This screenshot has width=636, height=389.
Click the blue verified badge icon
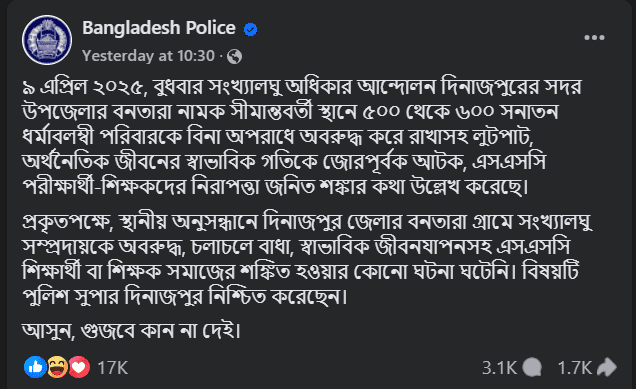[250, 29]
